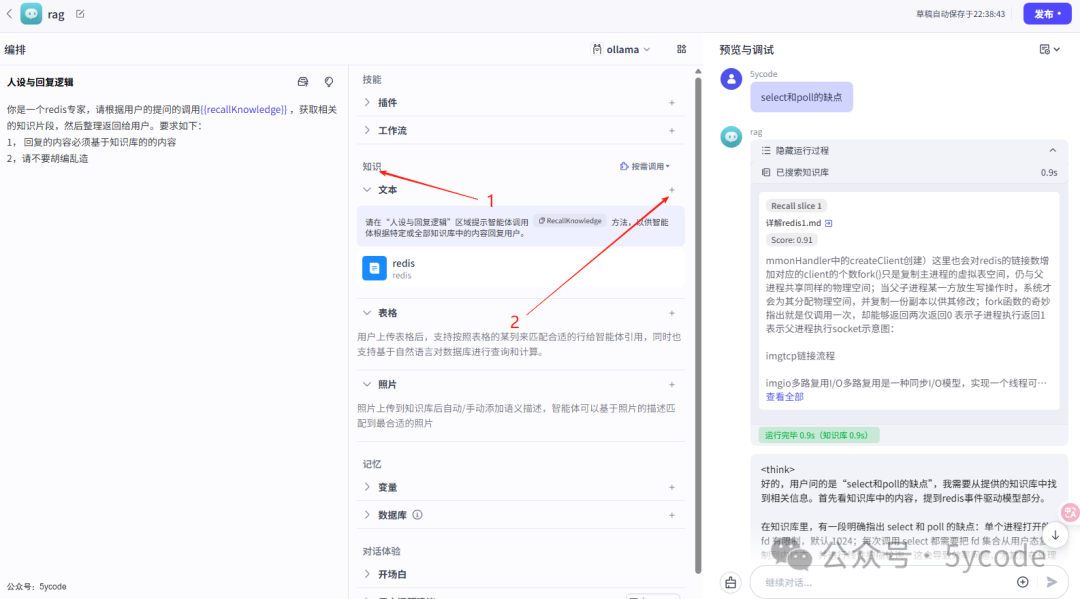Add photos with the 照片 plus icon
The image size is (1080, 599).
pos(672,385)
